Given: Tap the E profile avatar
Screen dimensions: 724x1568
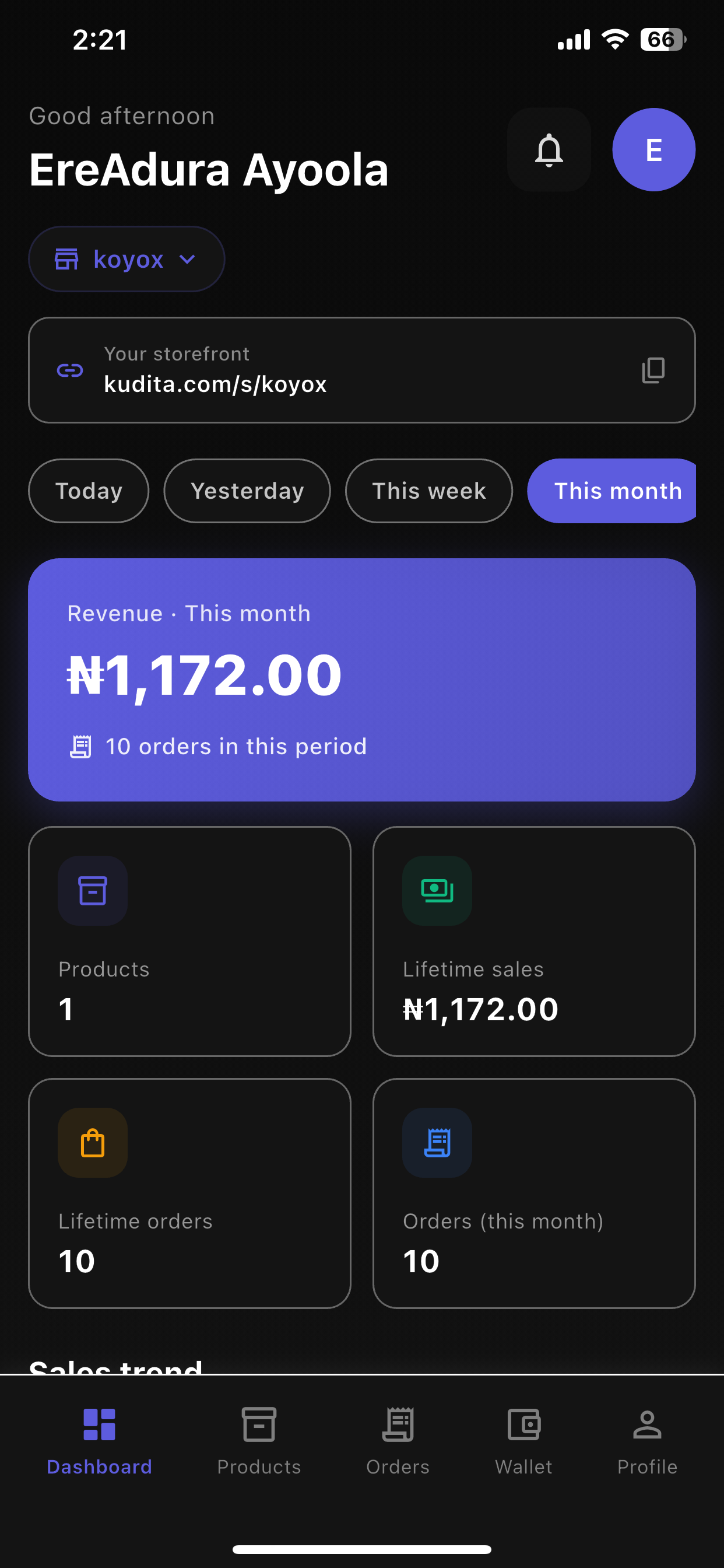Looking at the screenshot, I should [653, 150].
